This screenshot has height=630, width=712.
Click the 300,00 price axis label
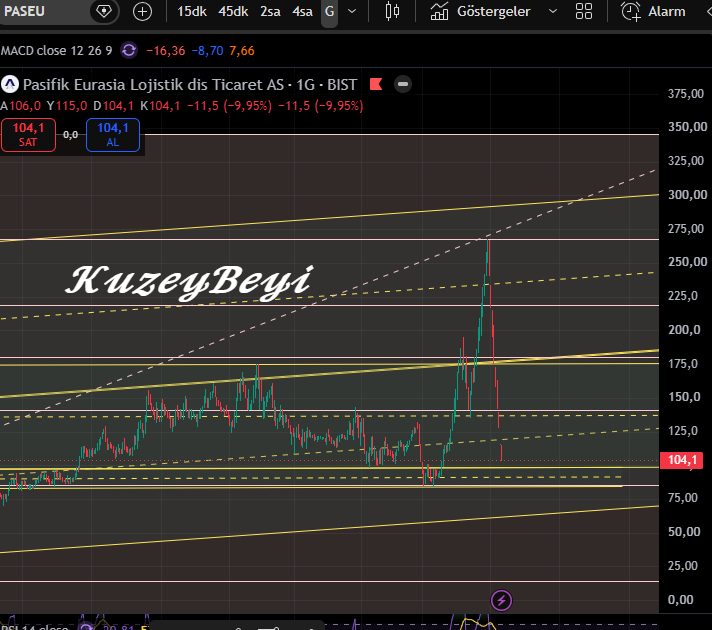click(x=687, y=195)
